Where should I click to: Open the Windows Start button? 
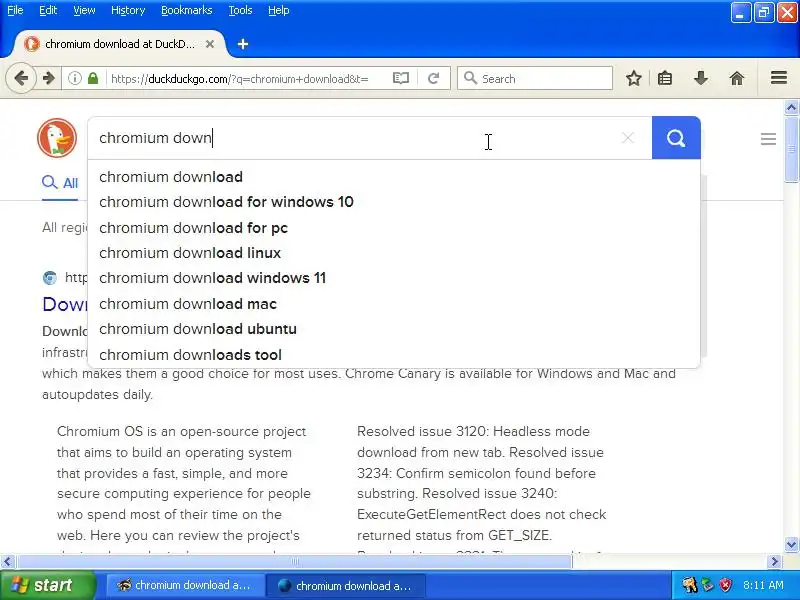tap(48, 585)
